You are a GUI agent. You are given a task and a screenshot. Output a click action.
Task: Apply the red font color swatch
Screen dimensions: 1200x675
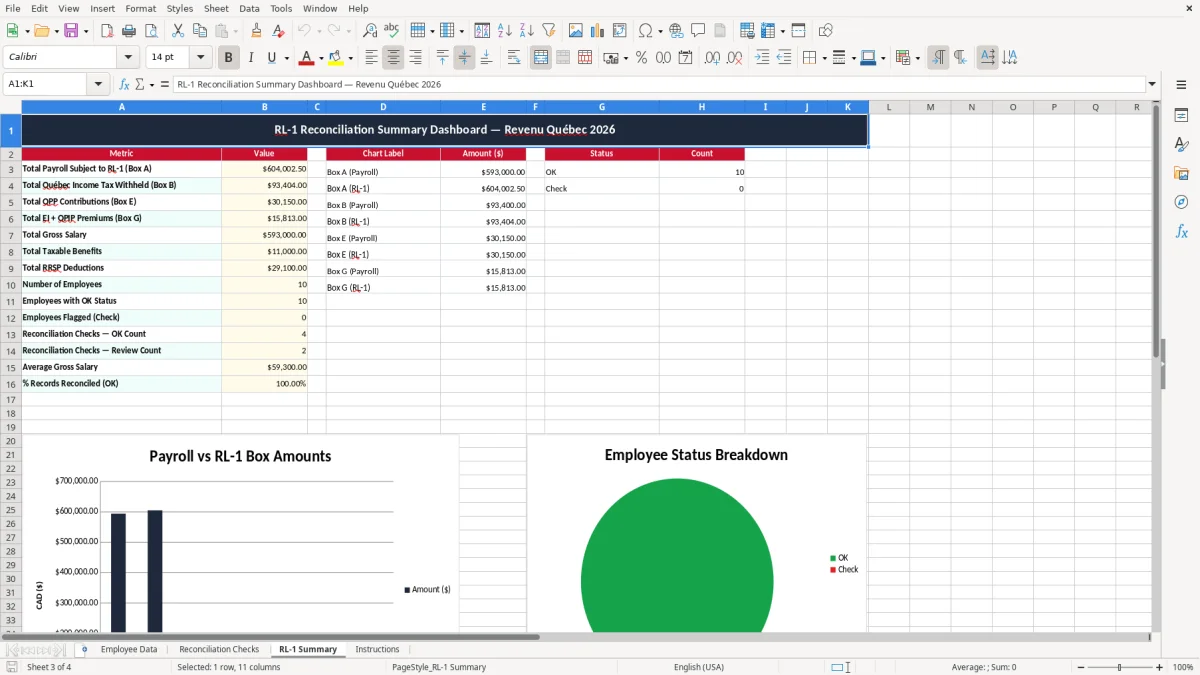coord(307,58)
